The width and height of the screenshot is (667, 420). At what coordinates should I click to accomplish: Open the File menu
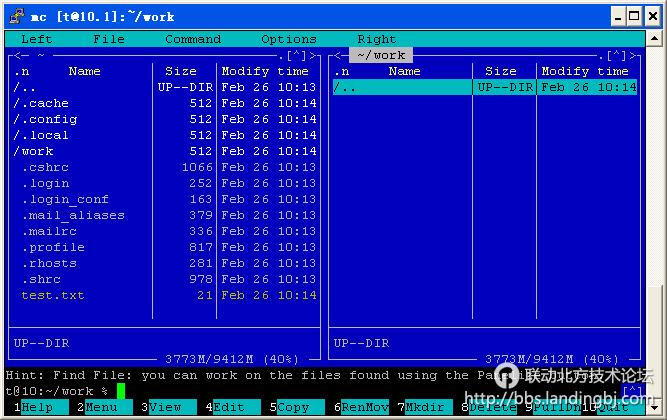coord(109,39)
